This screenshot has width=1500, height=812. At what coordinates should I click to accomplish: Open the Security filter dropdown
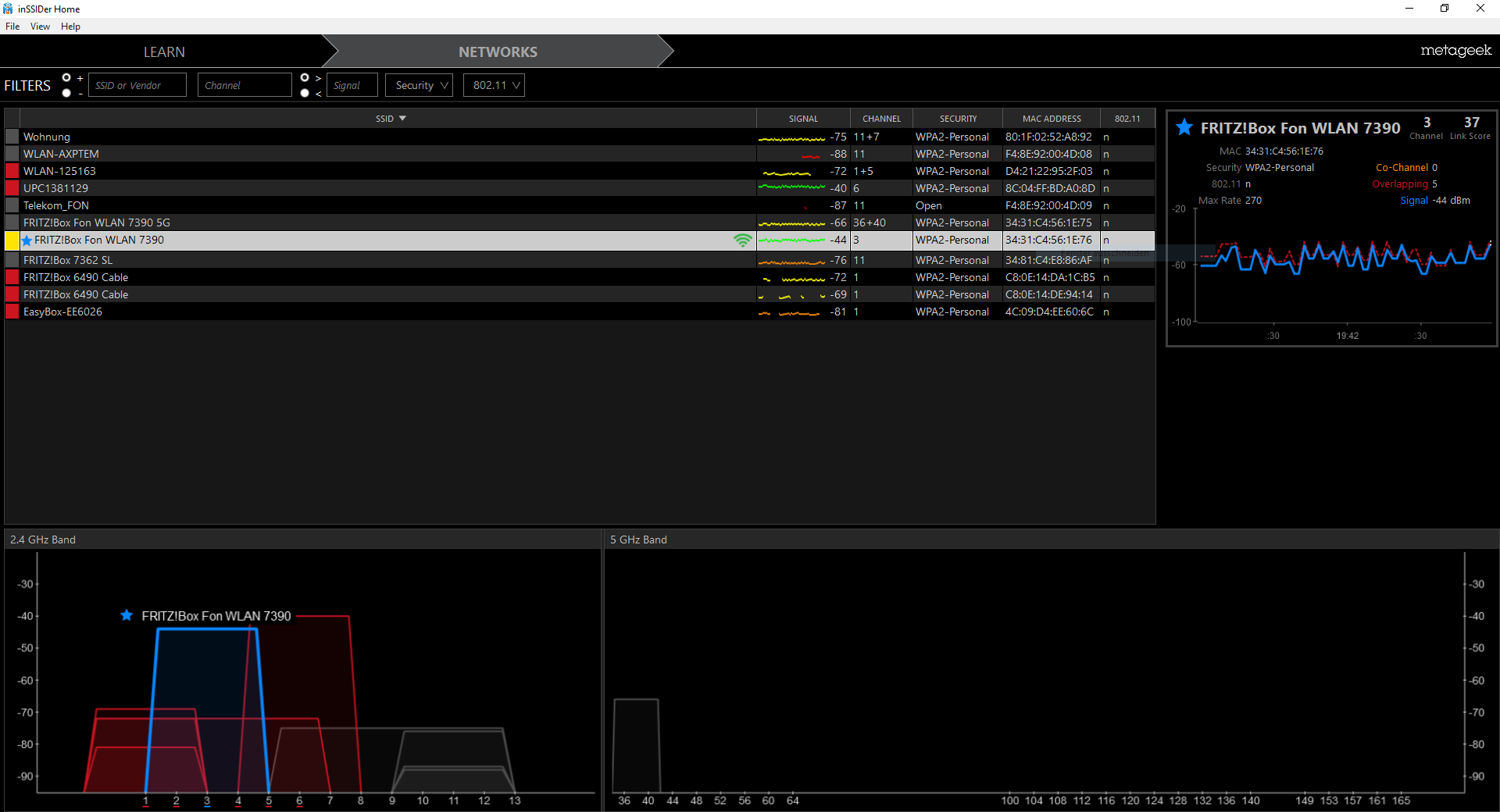tap(420, 85)
